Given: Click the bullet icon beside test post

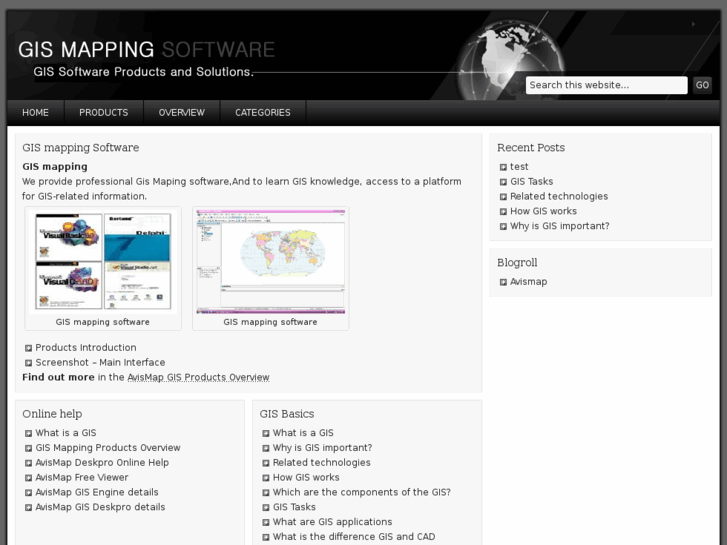Looking at the screenshot, I should [x=503, y=168].
